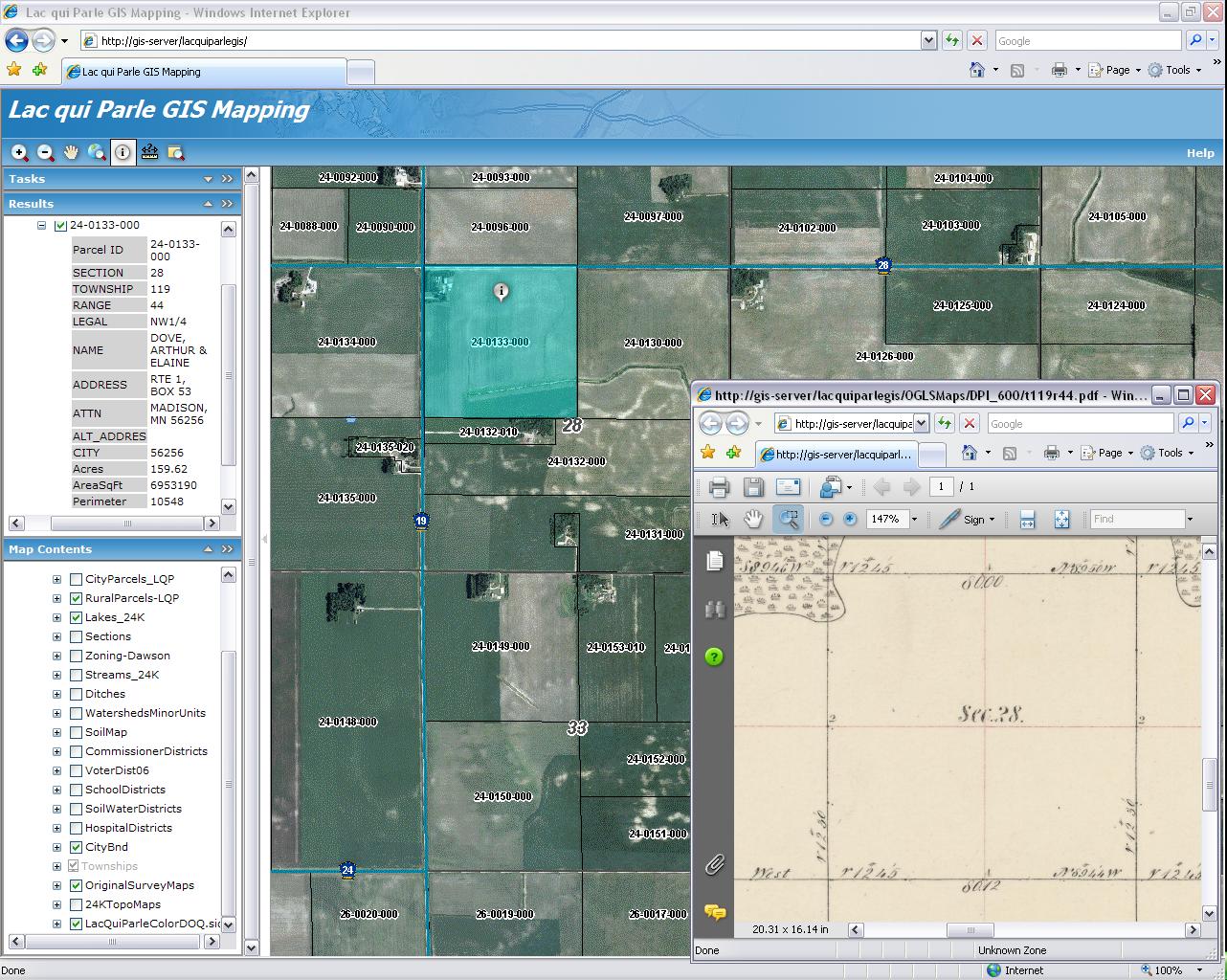Choose the Measure ruler tool

click(x=149, y=152)
